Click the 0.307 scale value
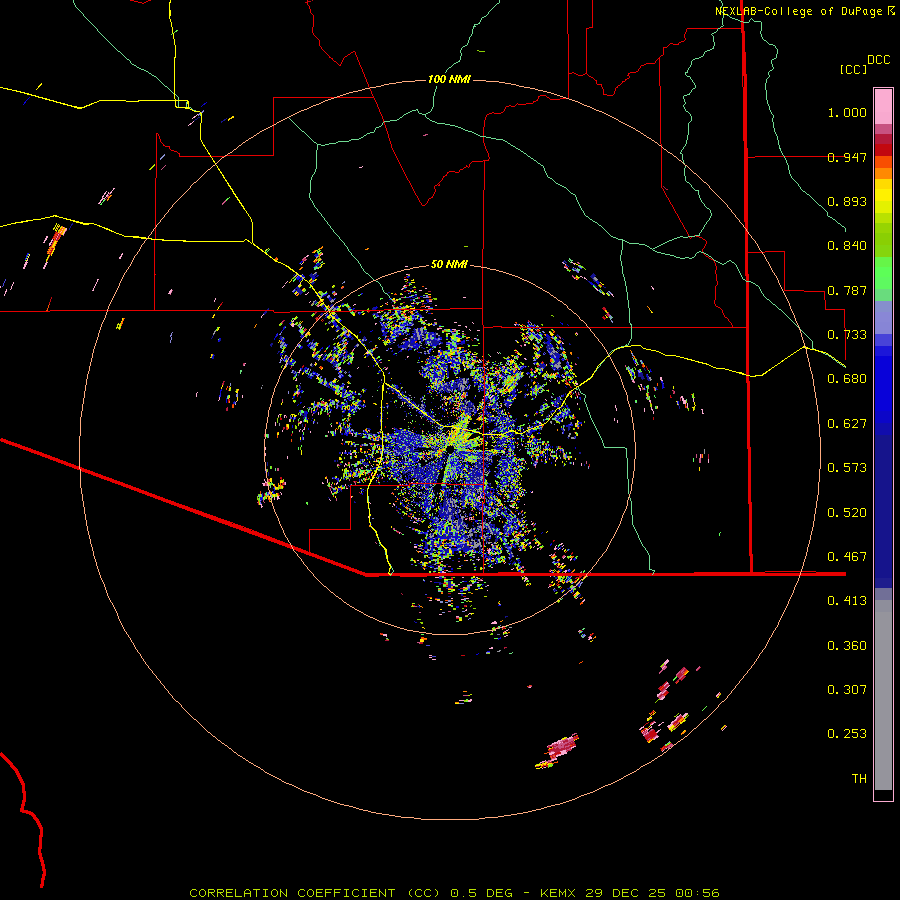This screenshot has height=900, width=900. point(847,690)
